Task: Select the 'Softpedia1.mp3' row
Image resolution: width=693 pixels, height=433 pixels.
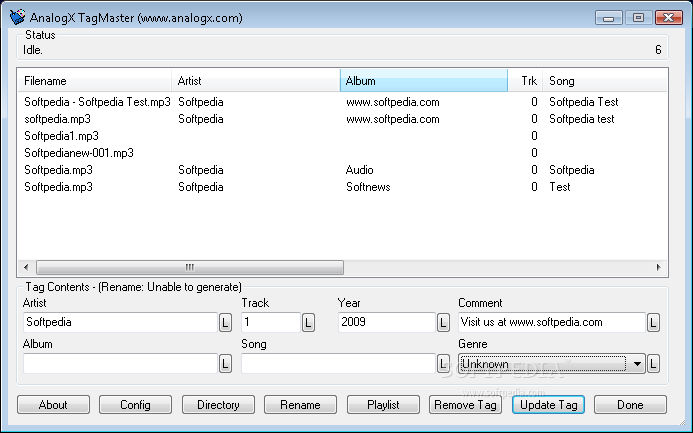Action: point(343,136)
